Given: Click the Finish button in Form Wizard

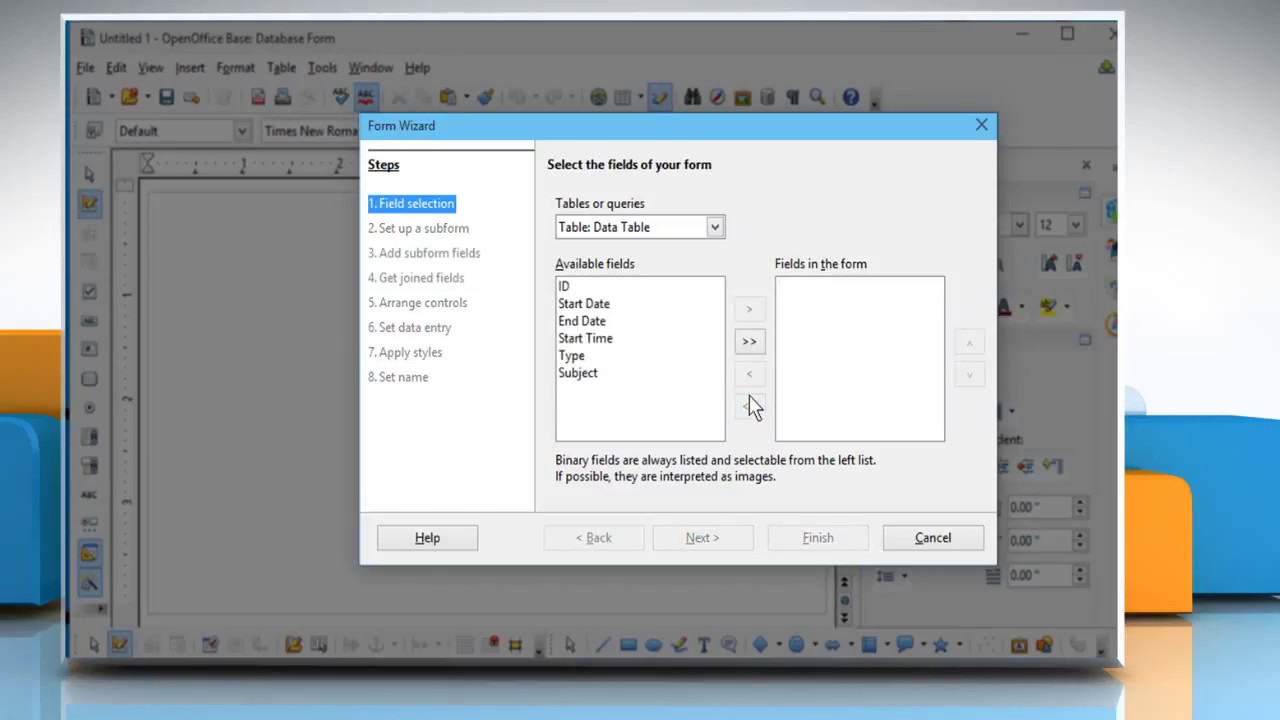Looking at the screenshot, I should tap(818, 538).
